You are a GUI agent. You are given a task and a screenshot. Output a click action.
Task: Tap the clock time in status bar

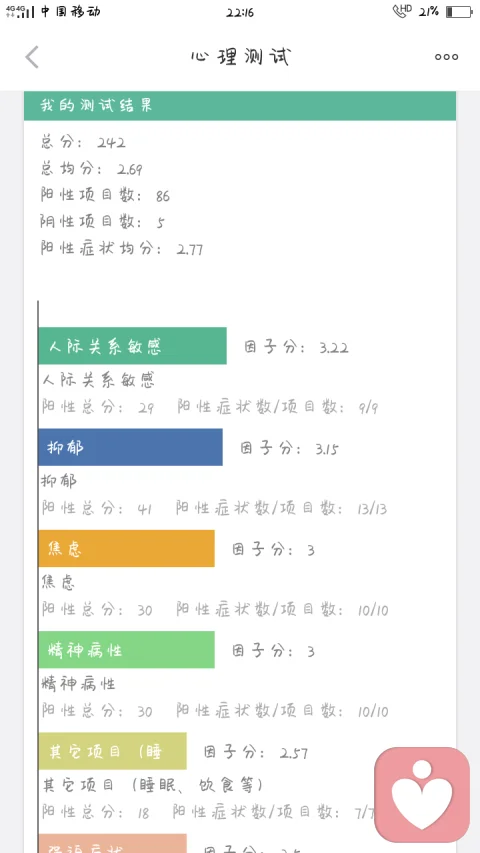(x=240, y=12)
